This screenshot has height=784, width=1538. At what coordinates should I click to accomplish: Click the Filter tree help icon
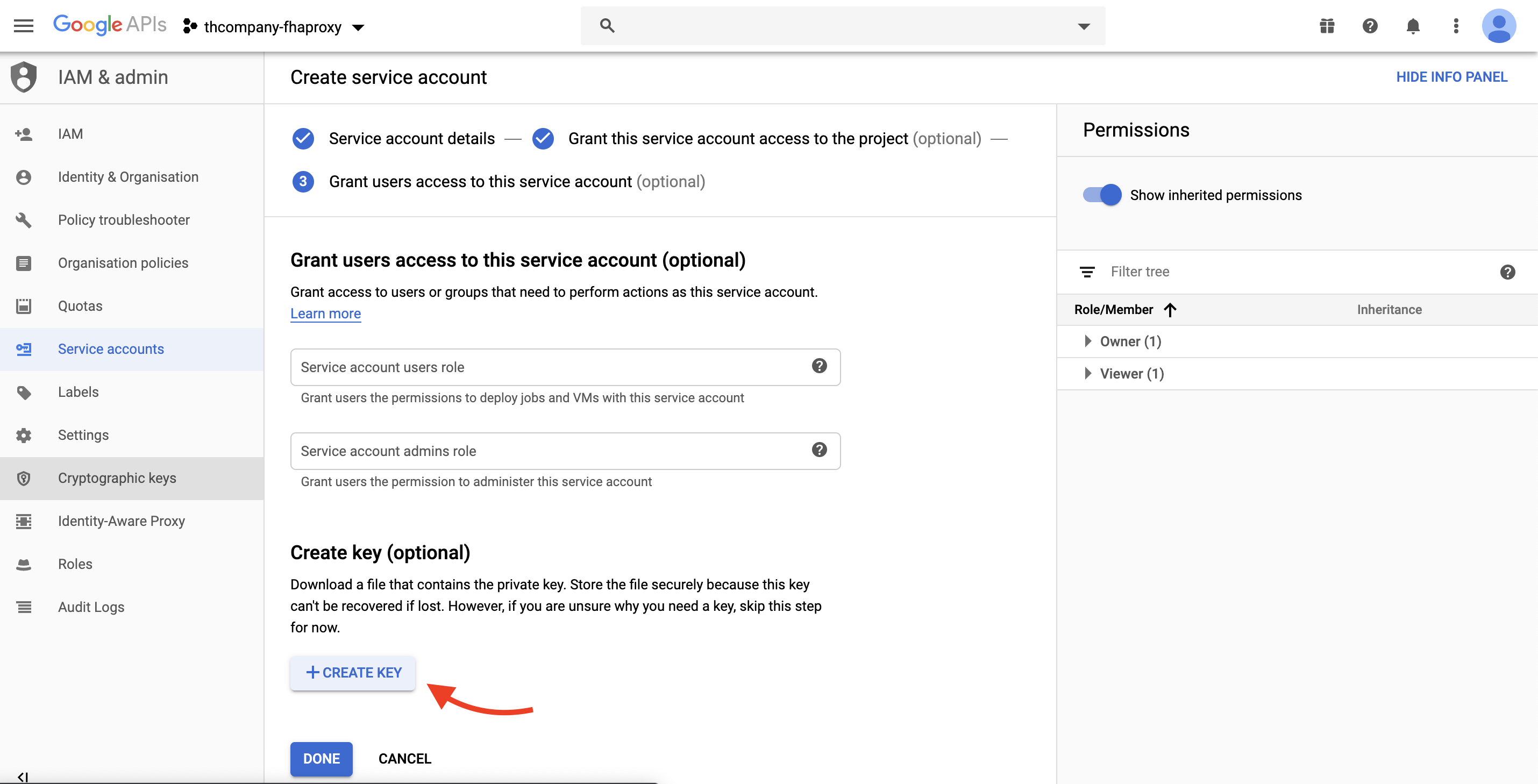(x=1507, y=272)
